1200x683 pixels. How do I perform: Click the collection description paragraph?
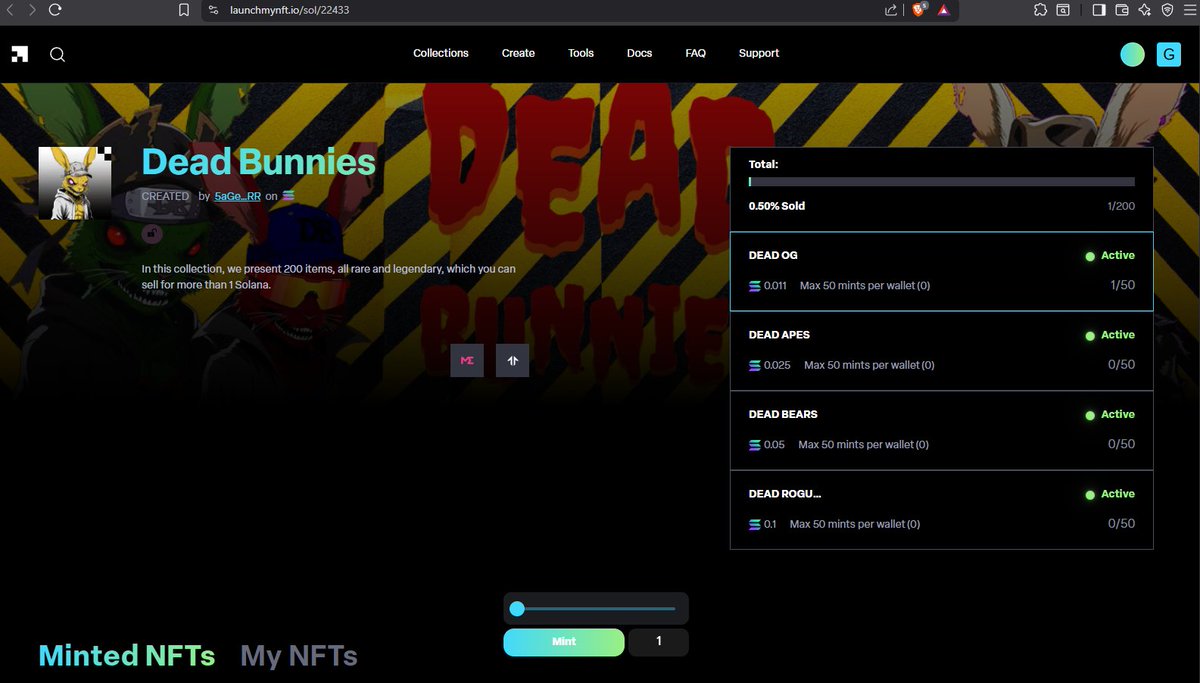[329, 277]
